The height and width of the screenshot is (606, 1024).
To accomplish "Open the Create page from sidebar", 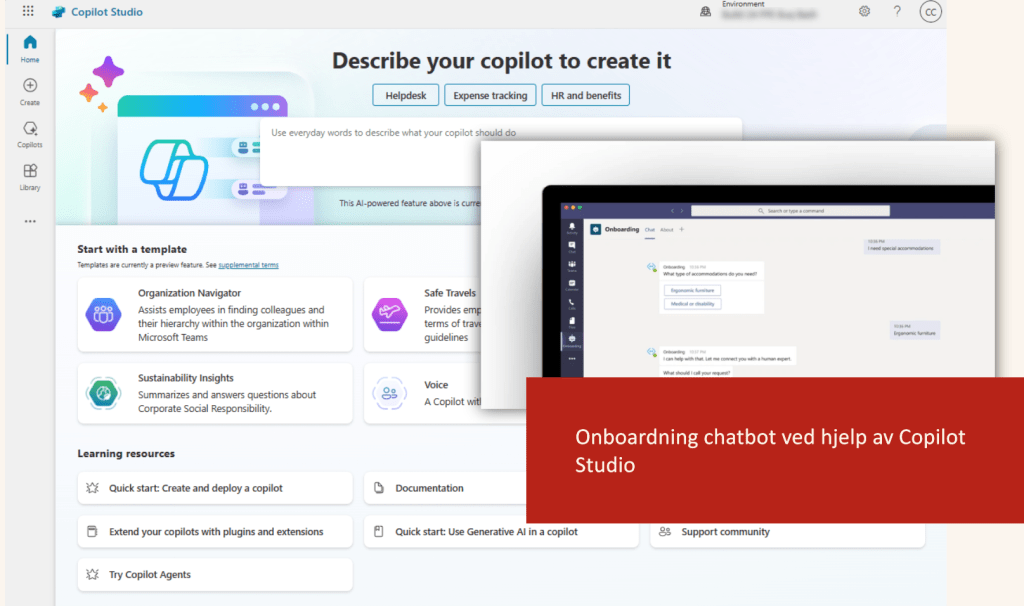I will point(30,92).
